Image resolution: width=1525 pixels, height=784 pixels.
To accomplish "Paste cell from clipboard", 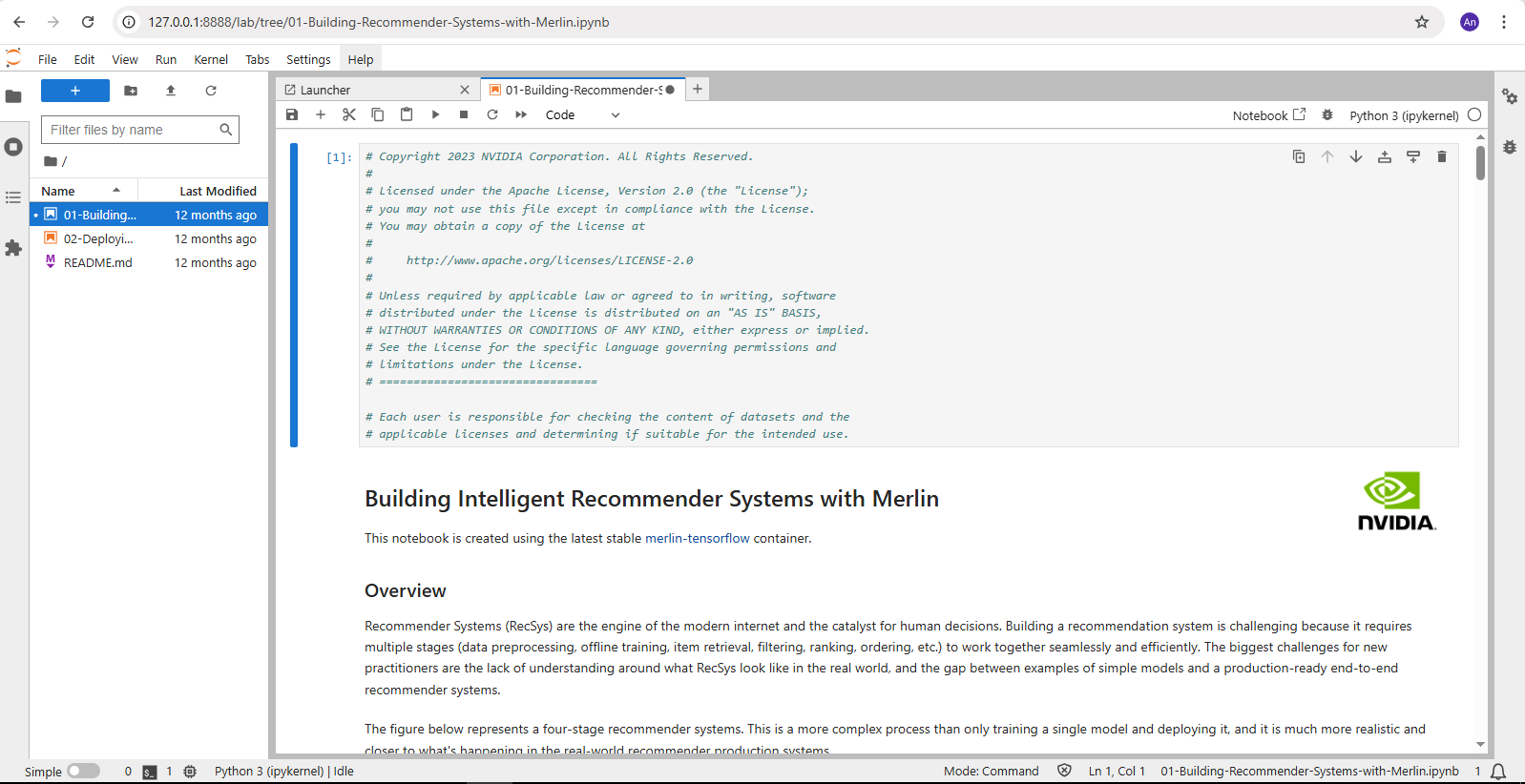I will pos(407,114).
